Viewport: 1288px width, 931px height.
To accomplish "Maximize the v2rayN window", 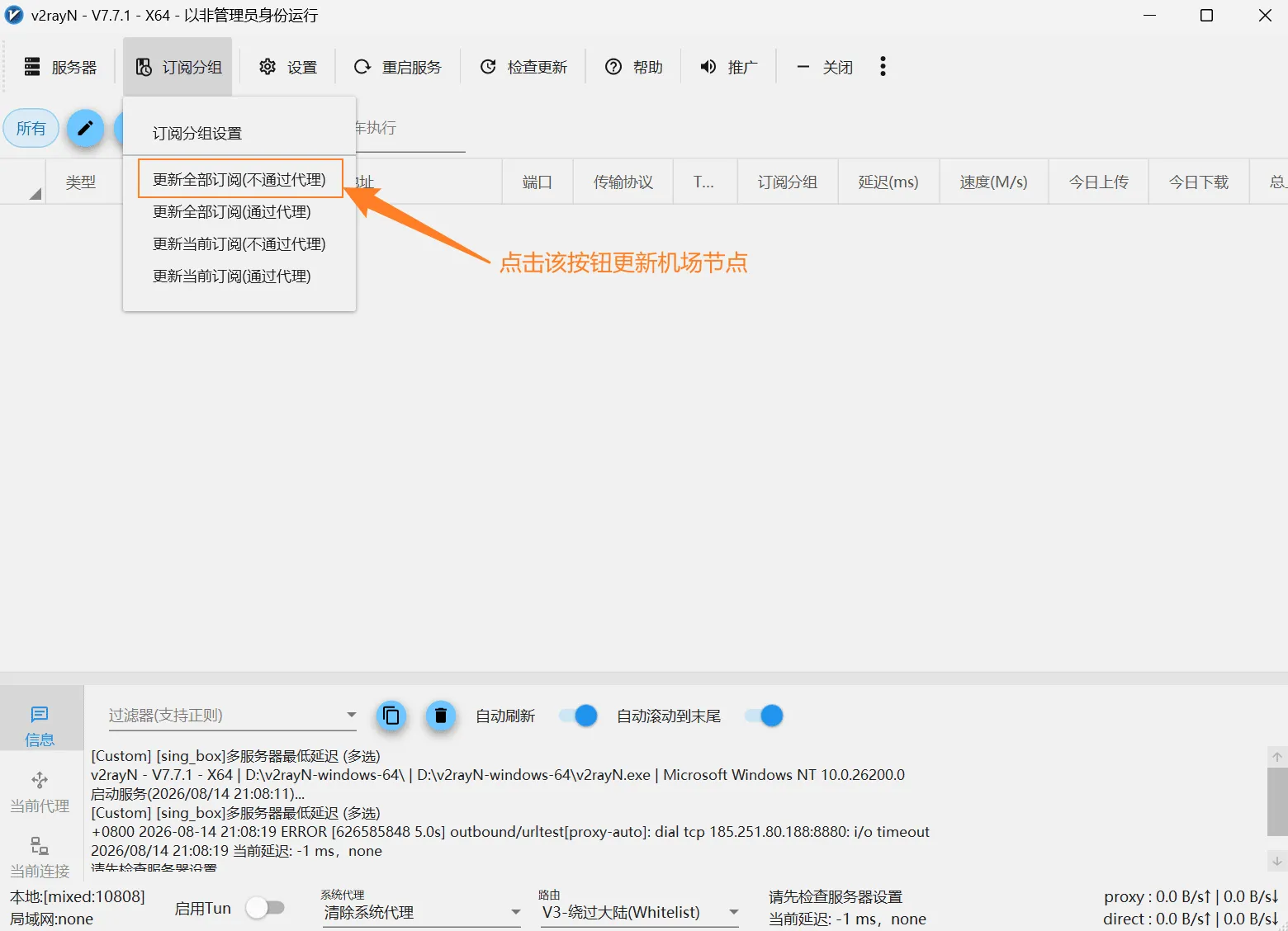I will 1206,16.
